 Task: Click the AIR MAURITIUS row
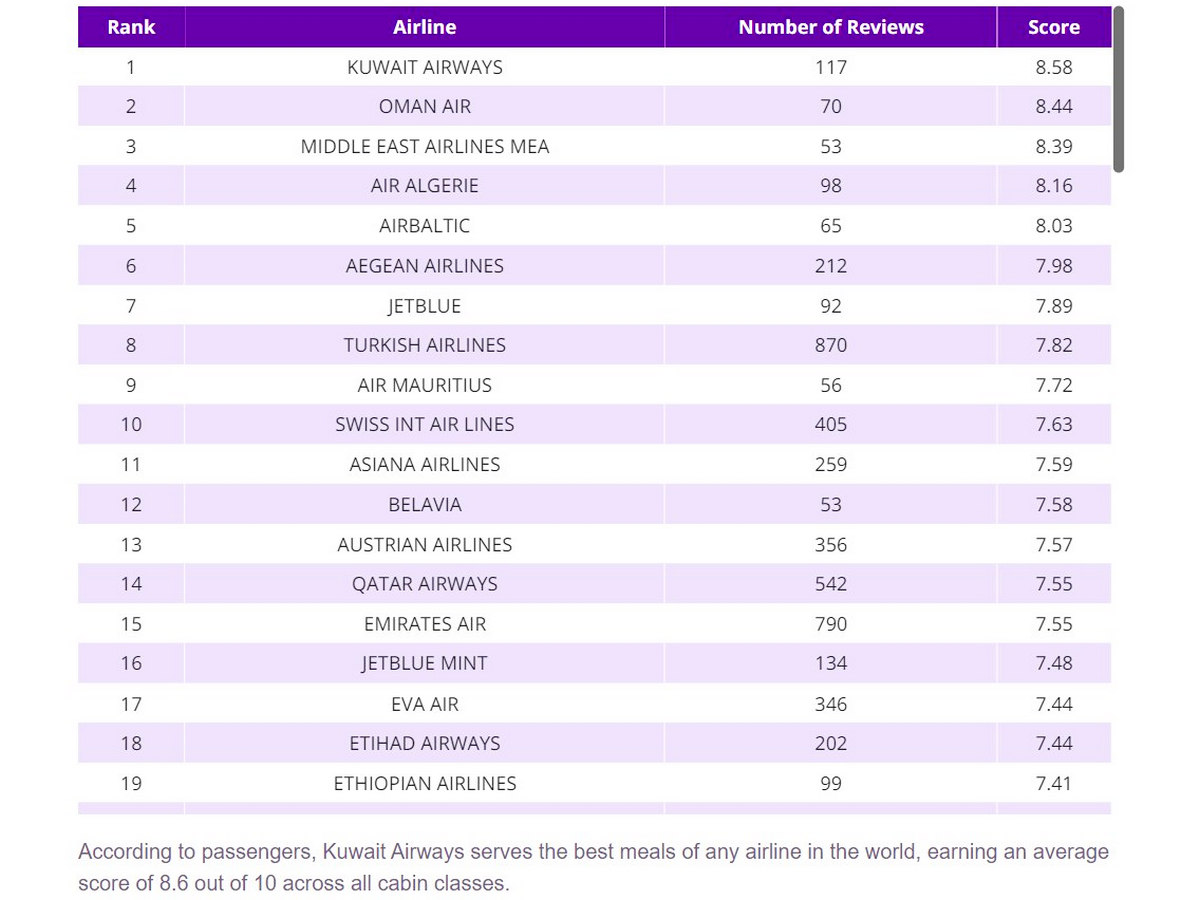pyautogui.click(x=594, y=385)
